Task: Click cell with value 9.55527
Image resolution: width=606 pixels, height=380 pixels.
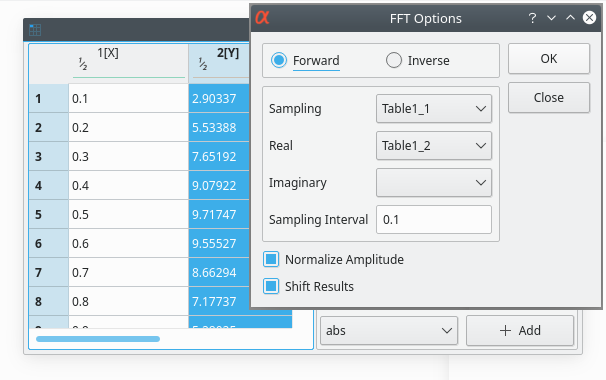Action: point(219,244)
